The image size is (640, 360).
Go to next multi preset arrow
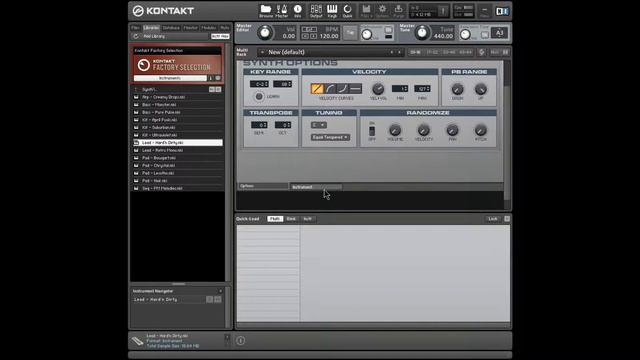click(399, 52)
